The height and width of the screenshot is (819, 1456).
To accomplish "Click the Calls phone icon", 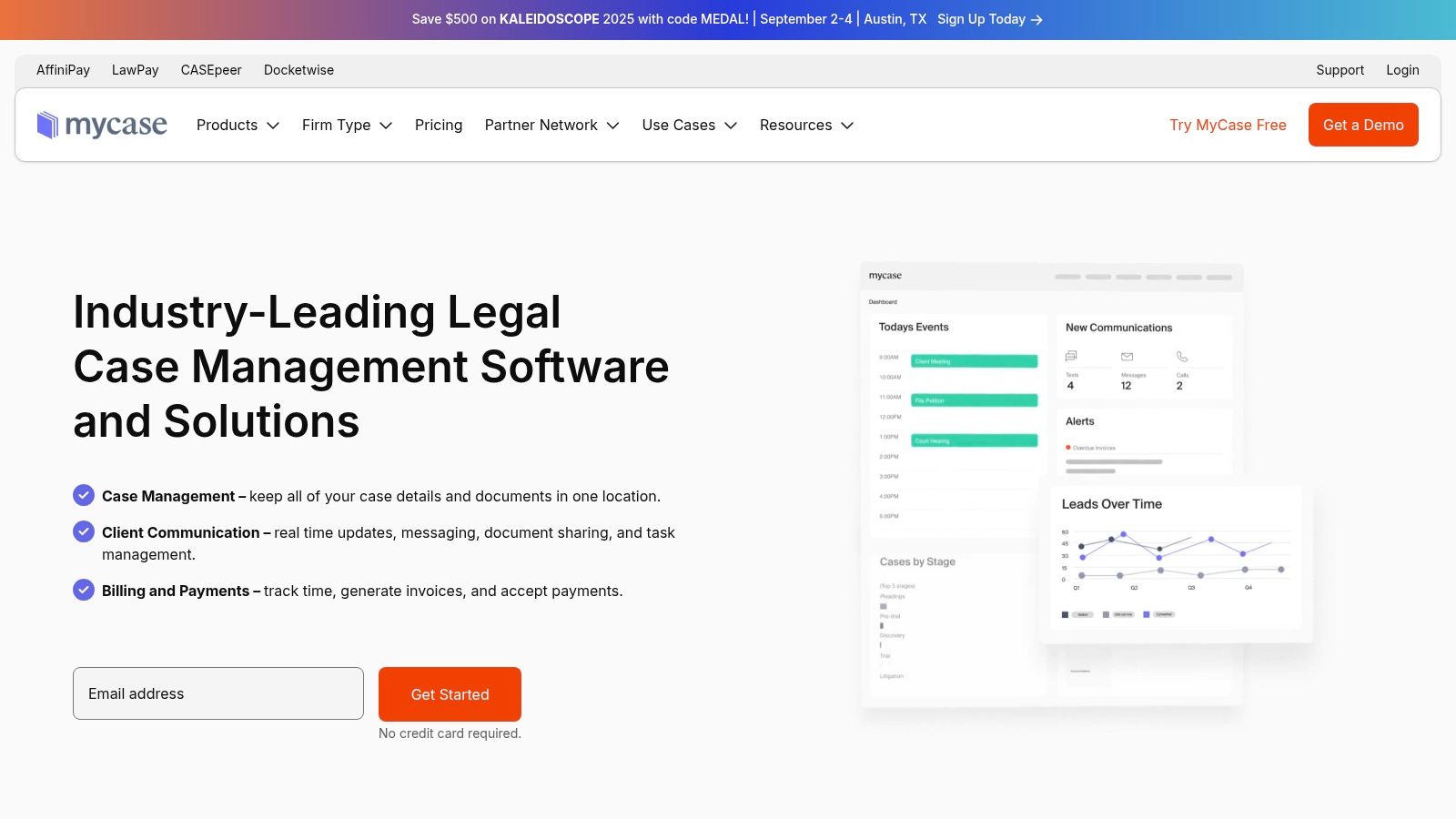I will click(x=1181, y=356).
